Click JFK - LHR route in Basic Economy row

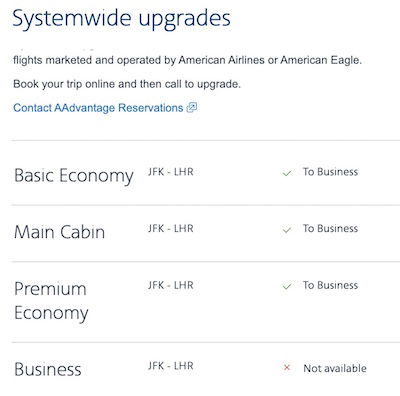tap(171, 172)
